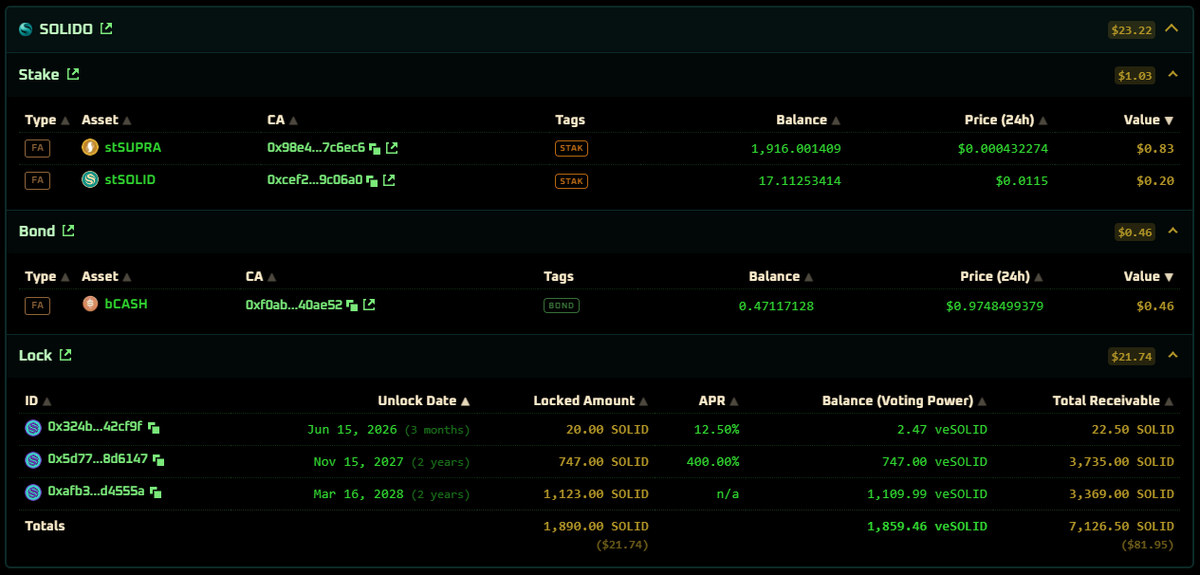Copy lock ID 0x5d77...8d6147

coord(159,460)
